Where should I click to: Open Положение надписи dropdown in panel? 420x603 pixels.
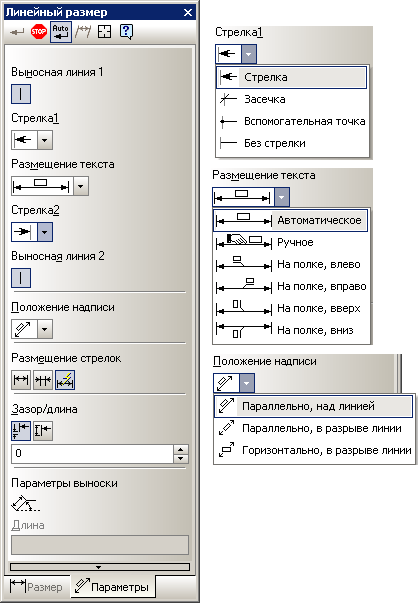45,330
